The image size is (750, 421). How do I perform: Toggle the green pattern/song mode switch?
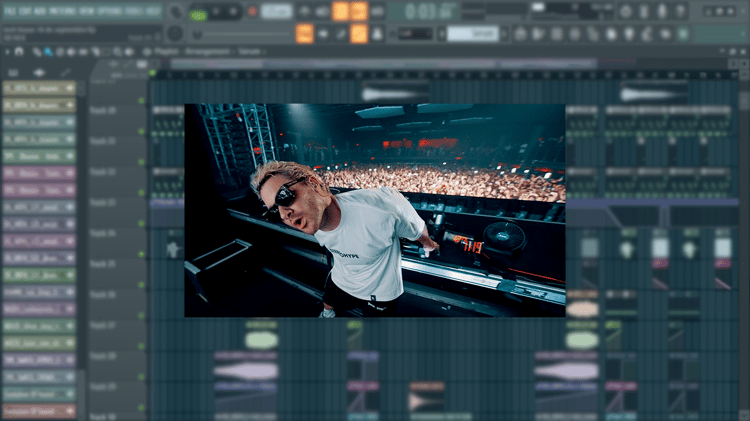pyautogui.click(x=198, y=15)
